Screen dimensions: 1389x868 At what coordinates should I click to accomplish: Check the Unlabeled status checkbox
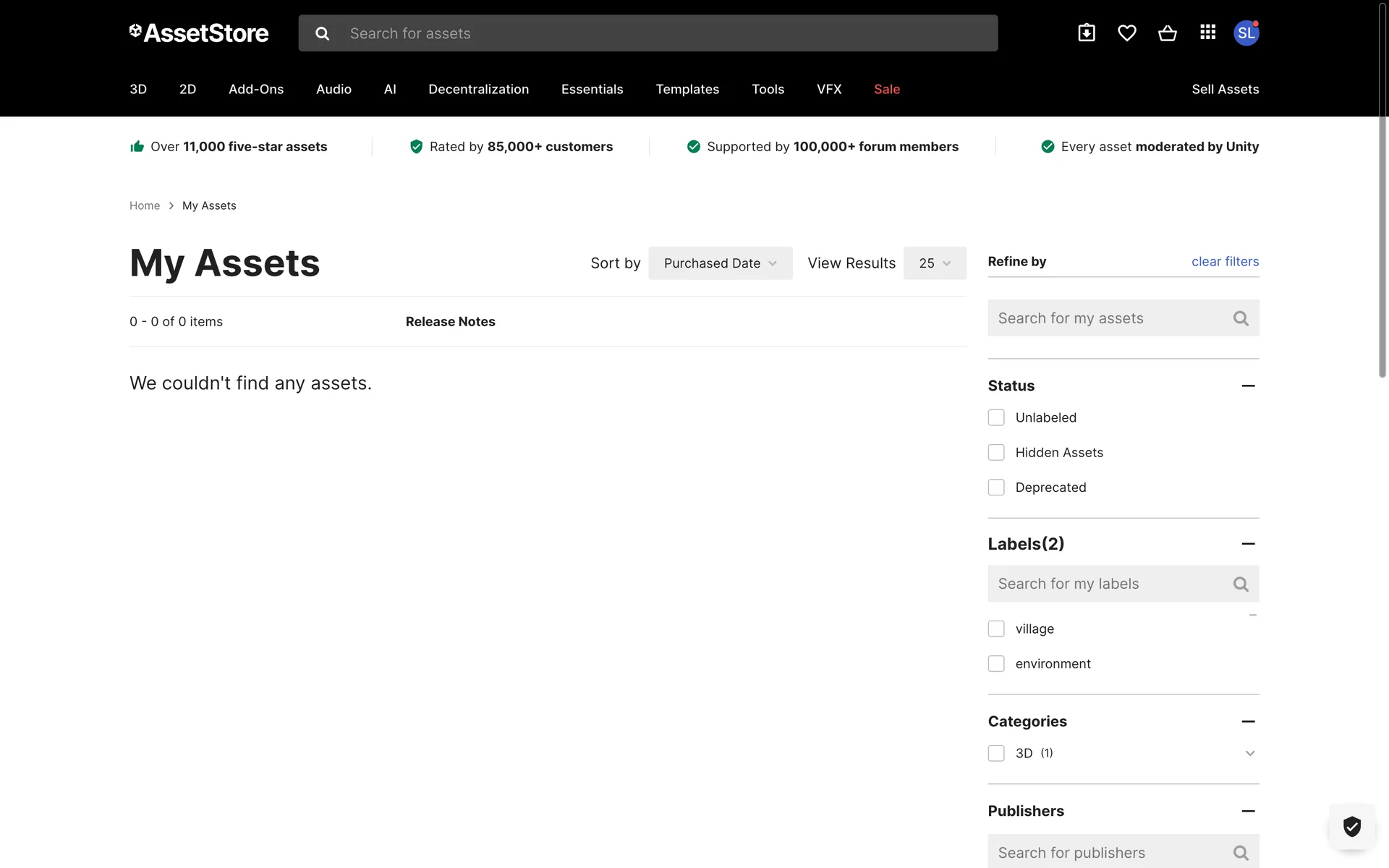996,417
